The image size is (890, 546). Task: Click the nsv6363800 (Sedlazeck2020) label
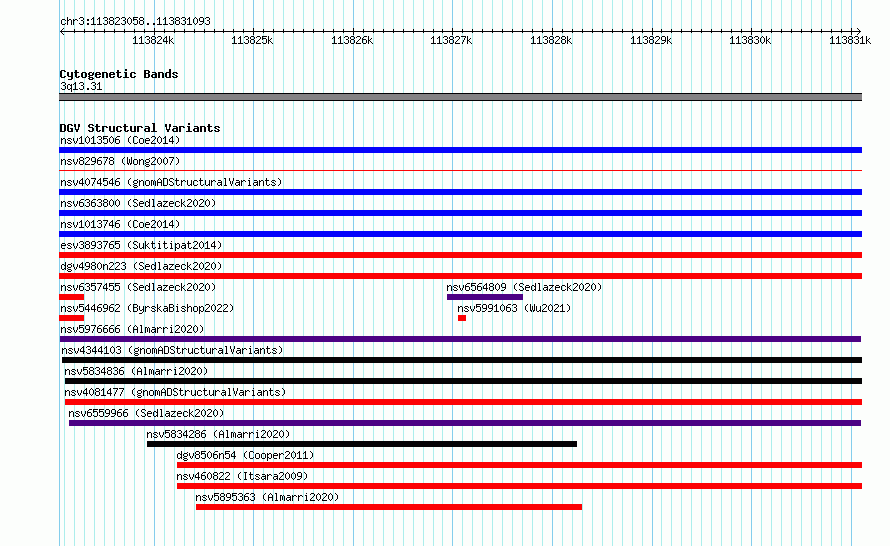coord(138,203)
